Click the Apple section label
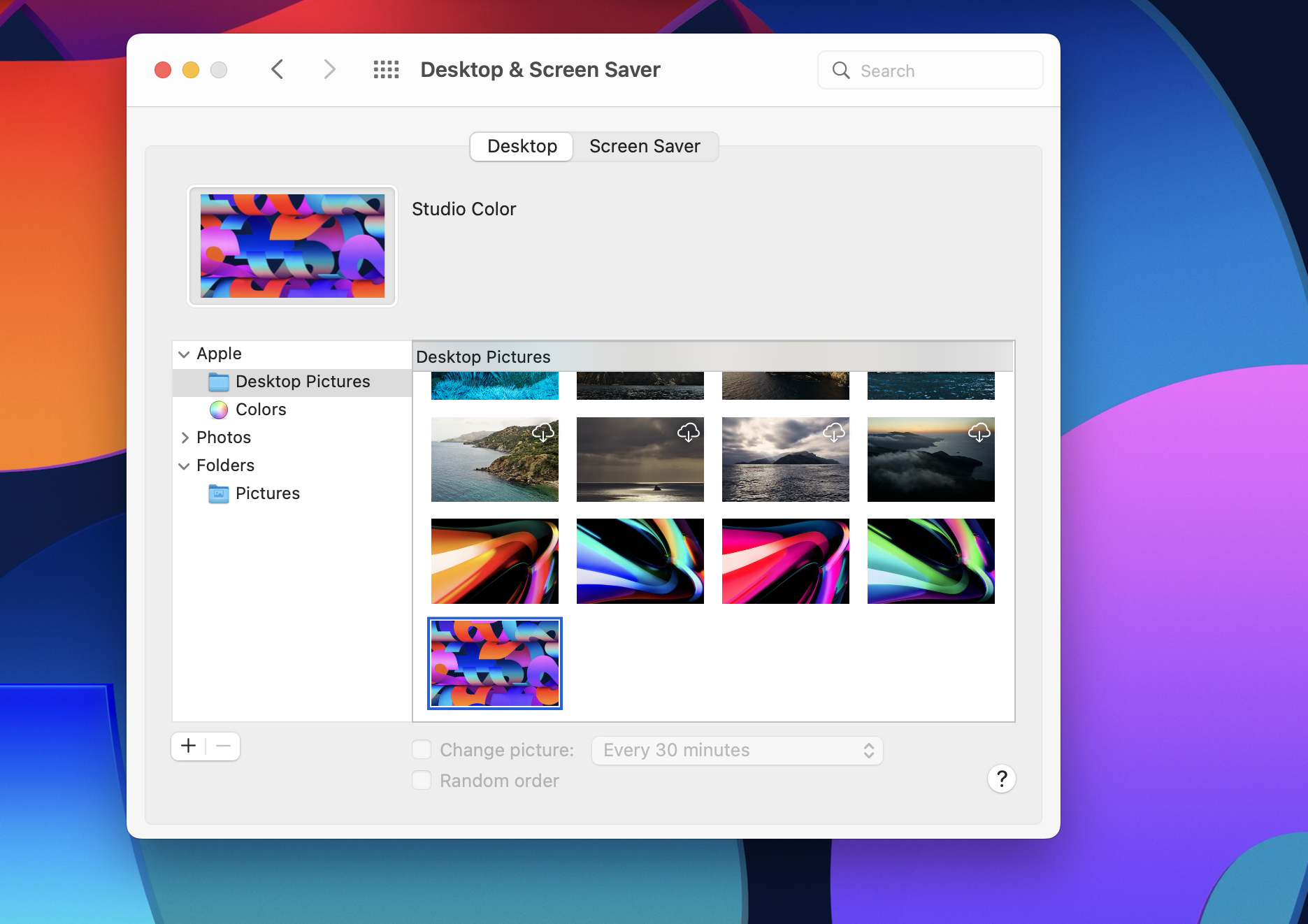Viewport: 1308px width, 924px height. click(x=219, y=354)
